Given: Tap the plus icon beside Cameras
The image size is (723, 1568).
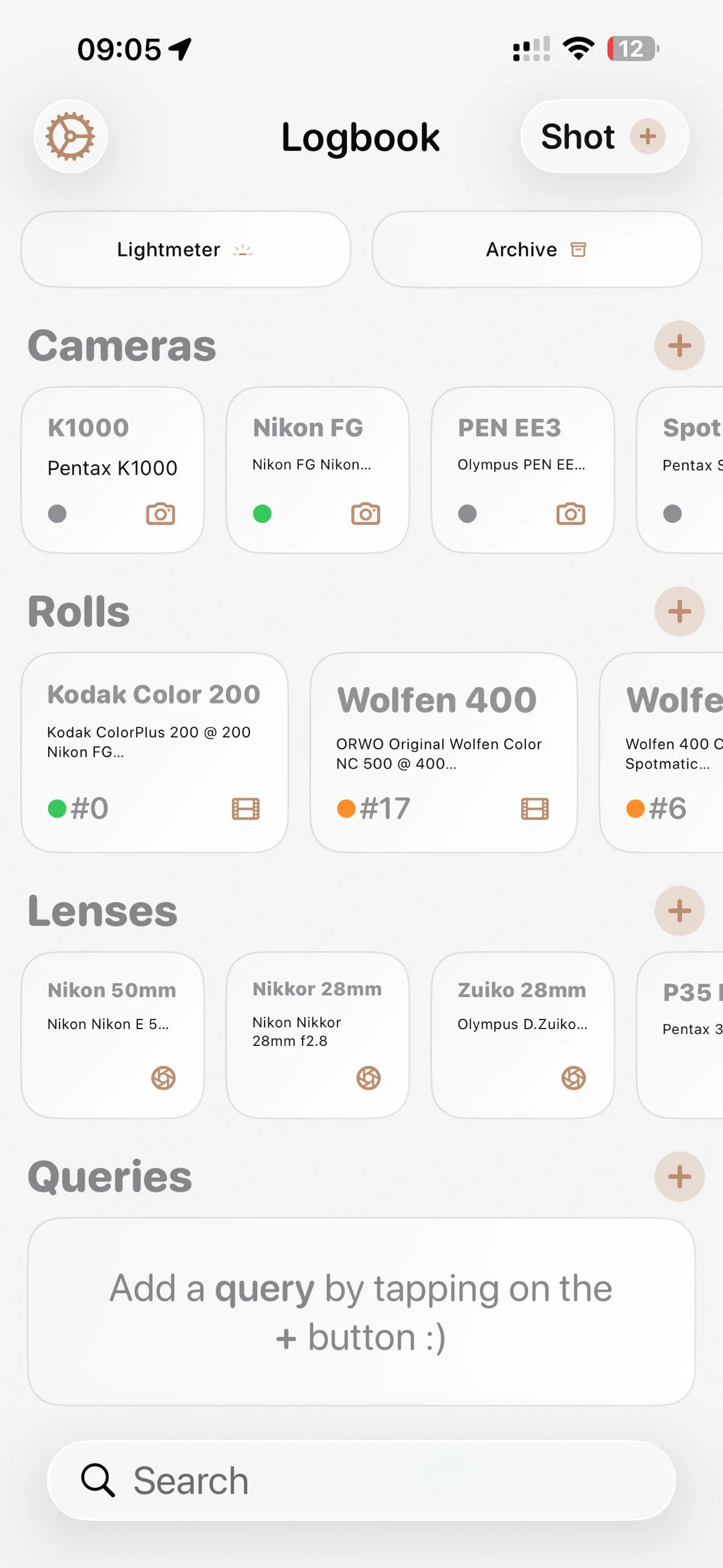Looking at the screenshot, I should coord(679,346).
